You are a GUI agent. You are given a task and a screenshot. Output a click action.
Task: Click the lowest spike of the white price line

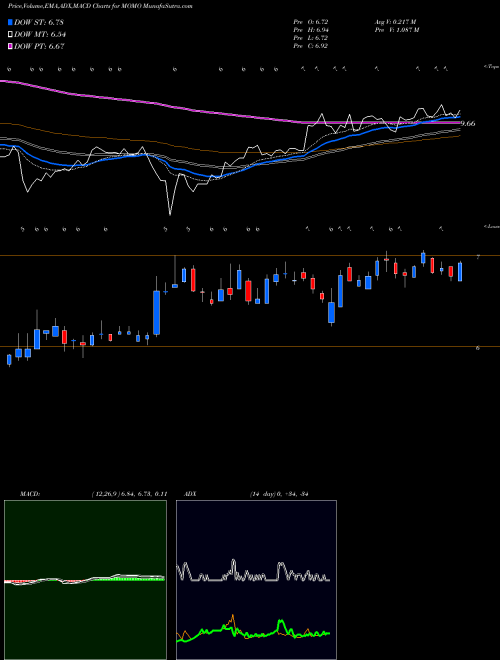[170, 214]
